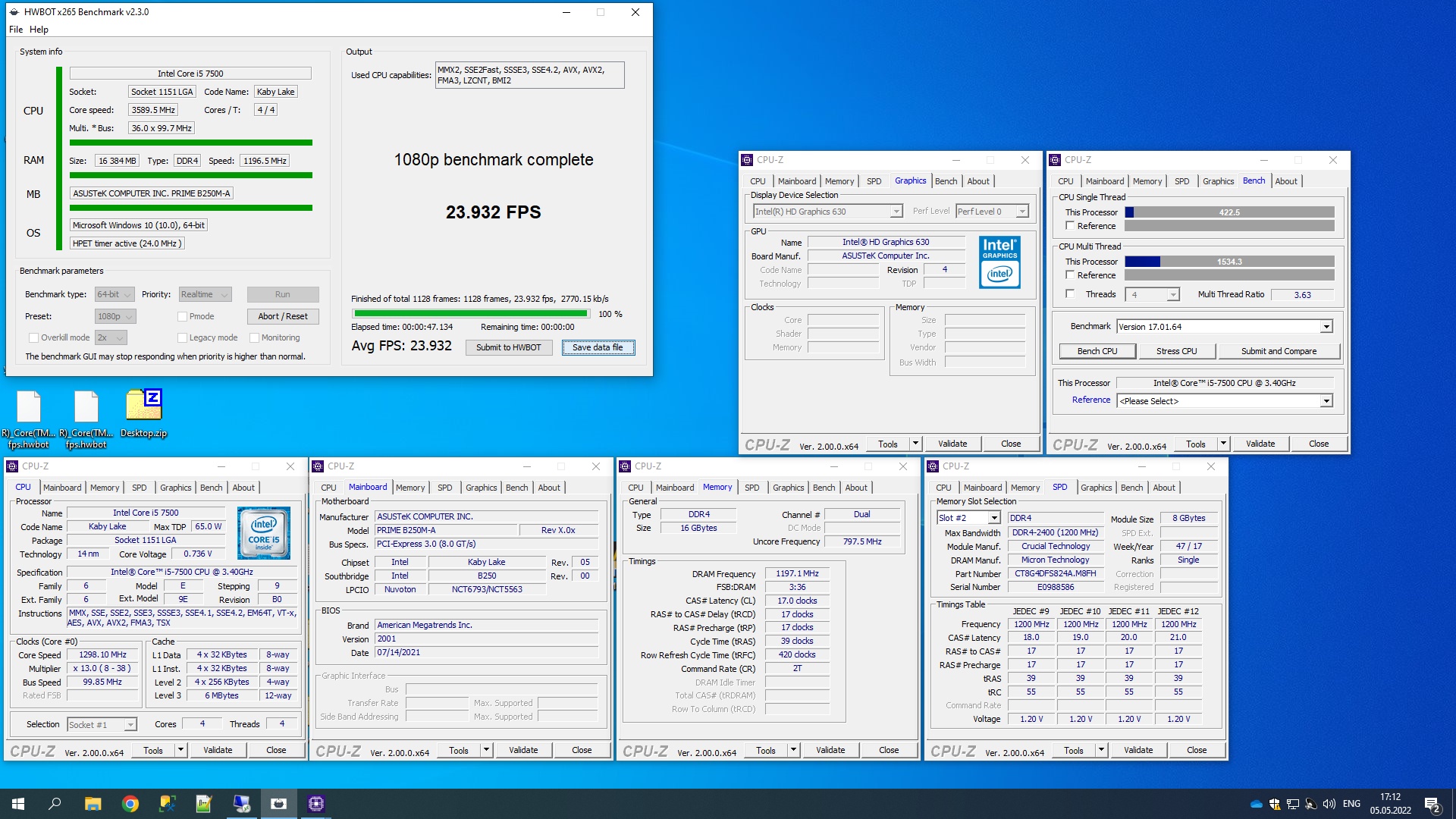1456x819 pixels.
Task: Switch to the Bench tab in the SPD window
Action: pyautogui.click(x=1131, y=488)
